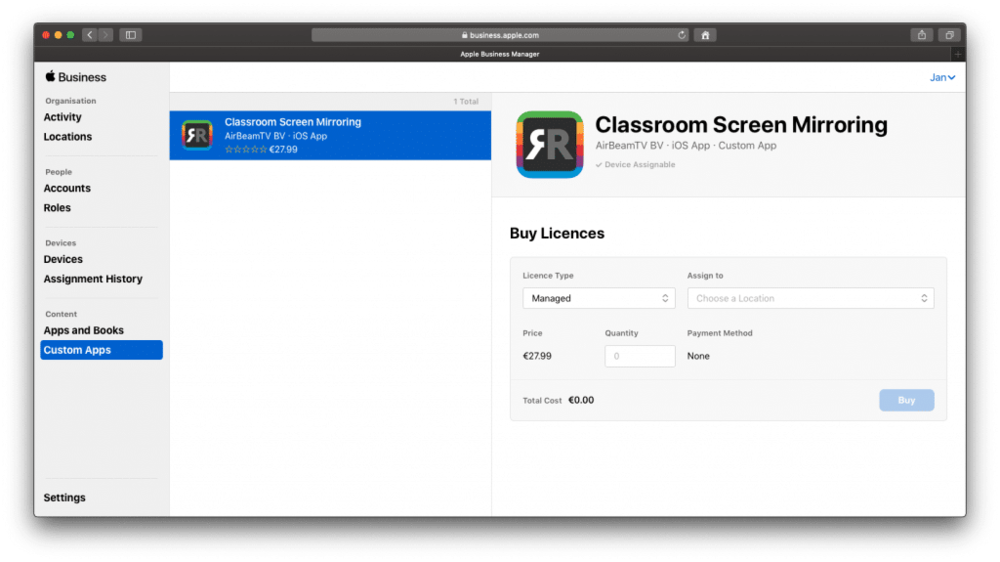Click the €0.00 total cost value
1000x562 pixels.
point(581,400)
